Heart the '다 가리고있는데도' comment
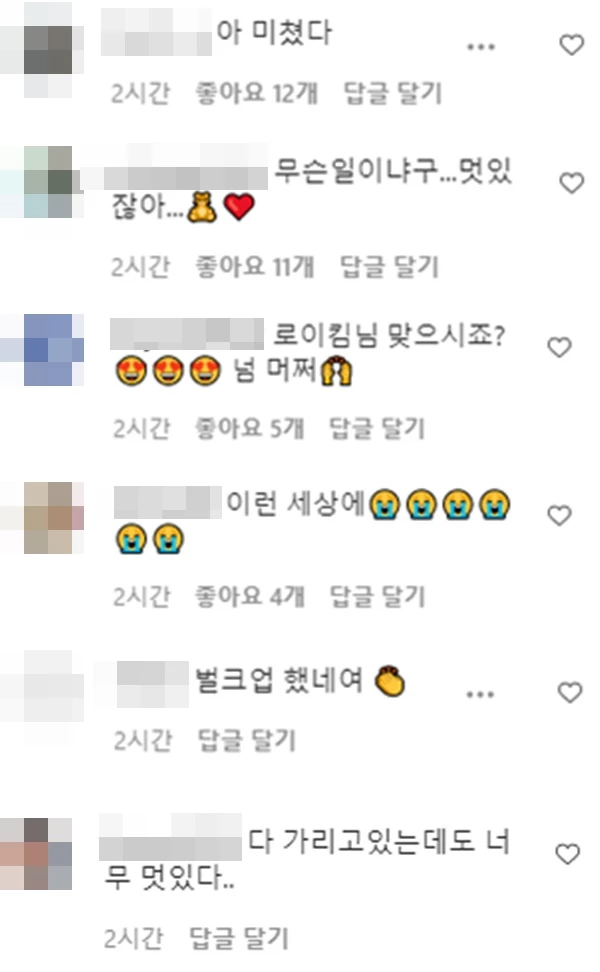The image size is (600, 972). click(x=567, y=854)
